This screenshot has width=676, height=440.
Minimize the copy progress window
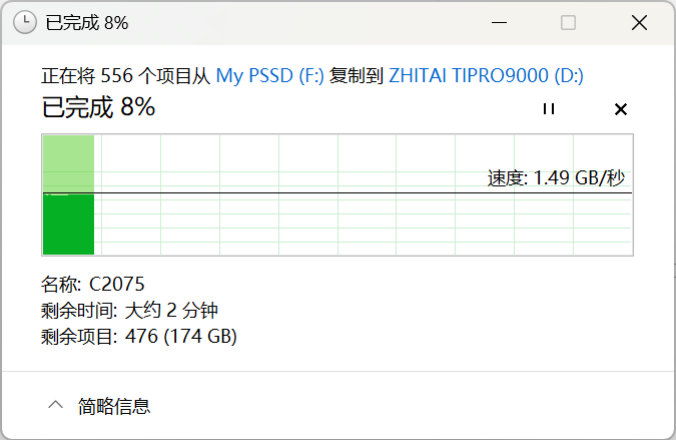point(500,22)
